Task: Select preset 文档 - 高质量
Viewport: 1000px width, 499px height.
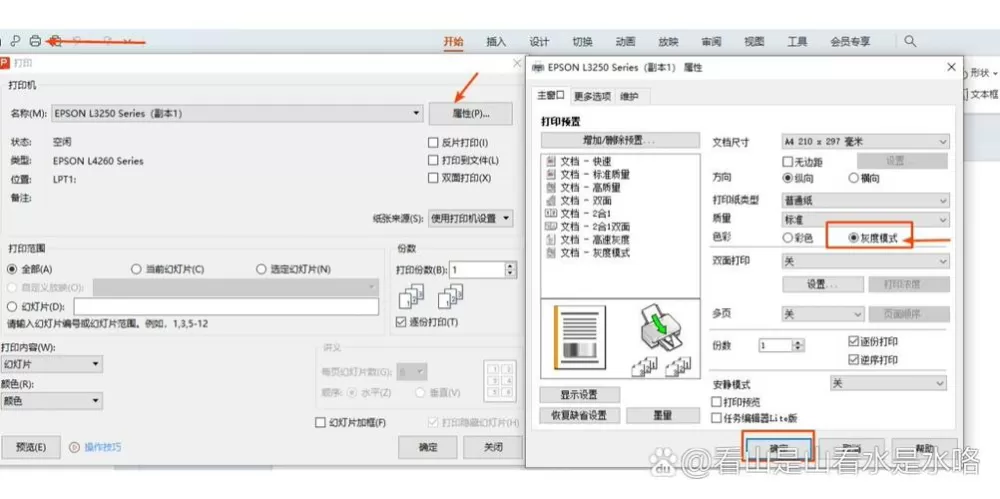Action: (x=584, y=188)
